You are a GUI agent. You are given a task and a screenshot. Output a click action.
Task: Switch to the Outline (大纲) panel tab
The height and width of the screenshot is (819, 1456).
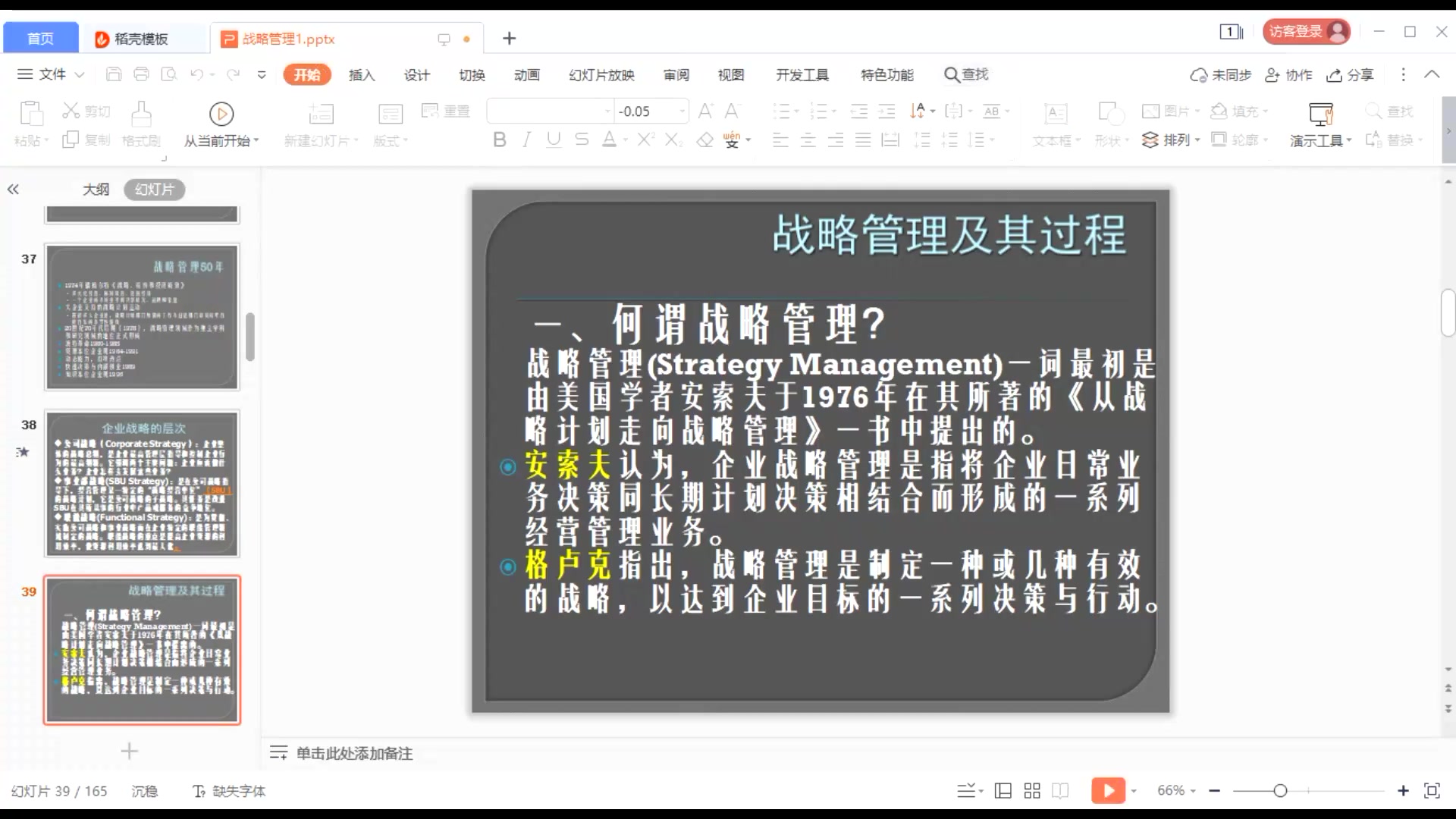point(96,190)
